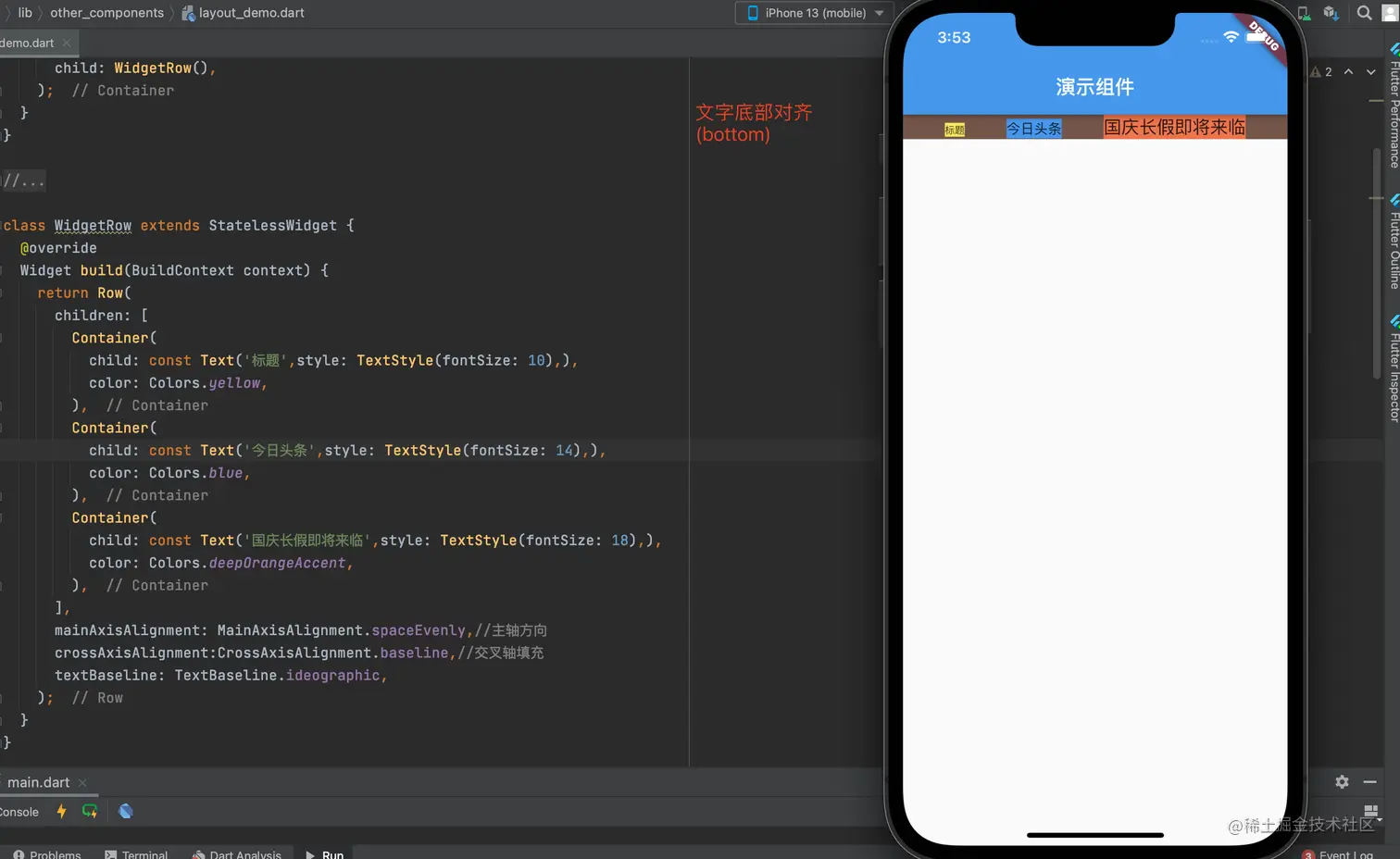
Task: Open Search Everywhere magnifier icon
Action: point(1364,13)
